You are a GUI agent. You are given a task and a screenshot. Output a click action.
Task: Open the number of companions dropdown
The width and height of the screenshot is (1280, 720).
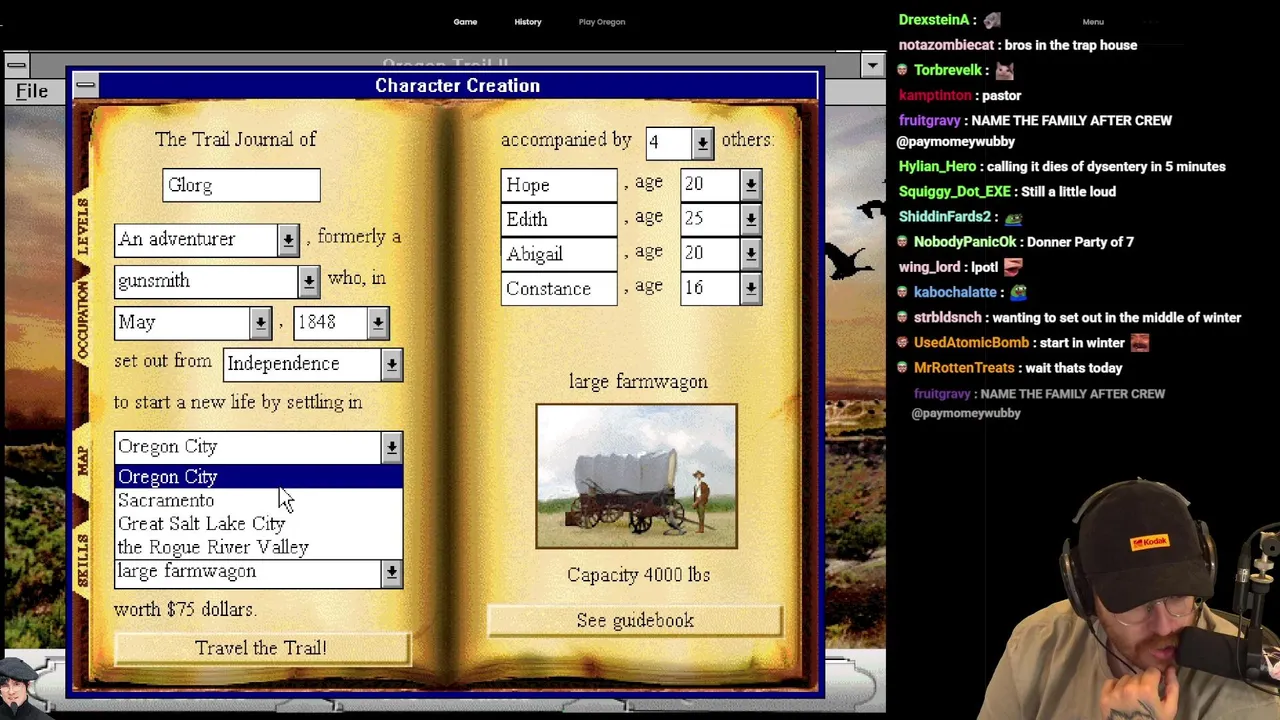(x=702, y=142)
